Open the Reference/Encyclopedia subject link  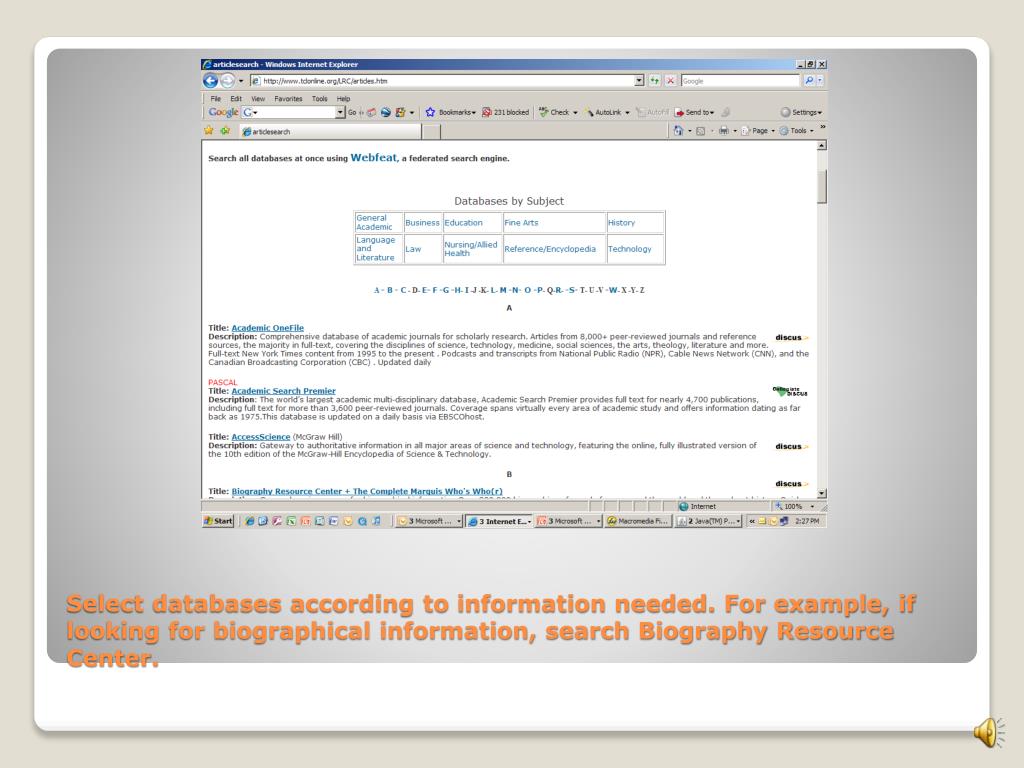pos(550,249)
